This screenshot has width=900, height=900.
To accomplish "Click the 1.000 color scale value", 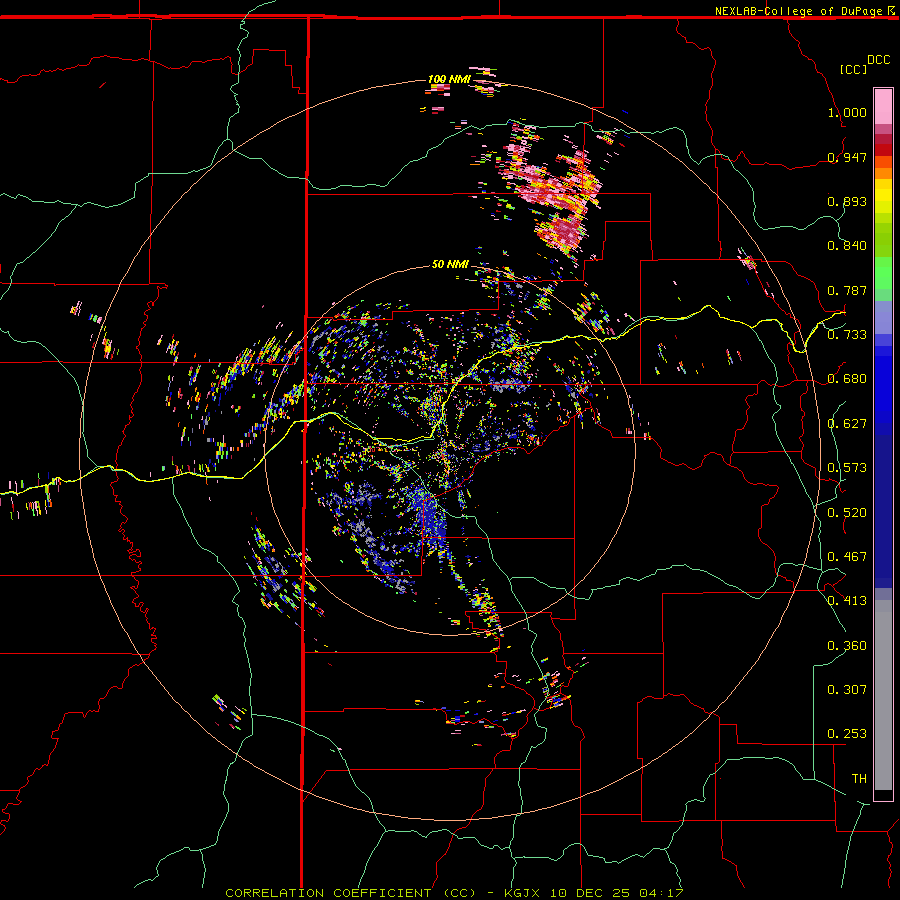I will pyautogui.click(x=847, y=112).
